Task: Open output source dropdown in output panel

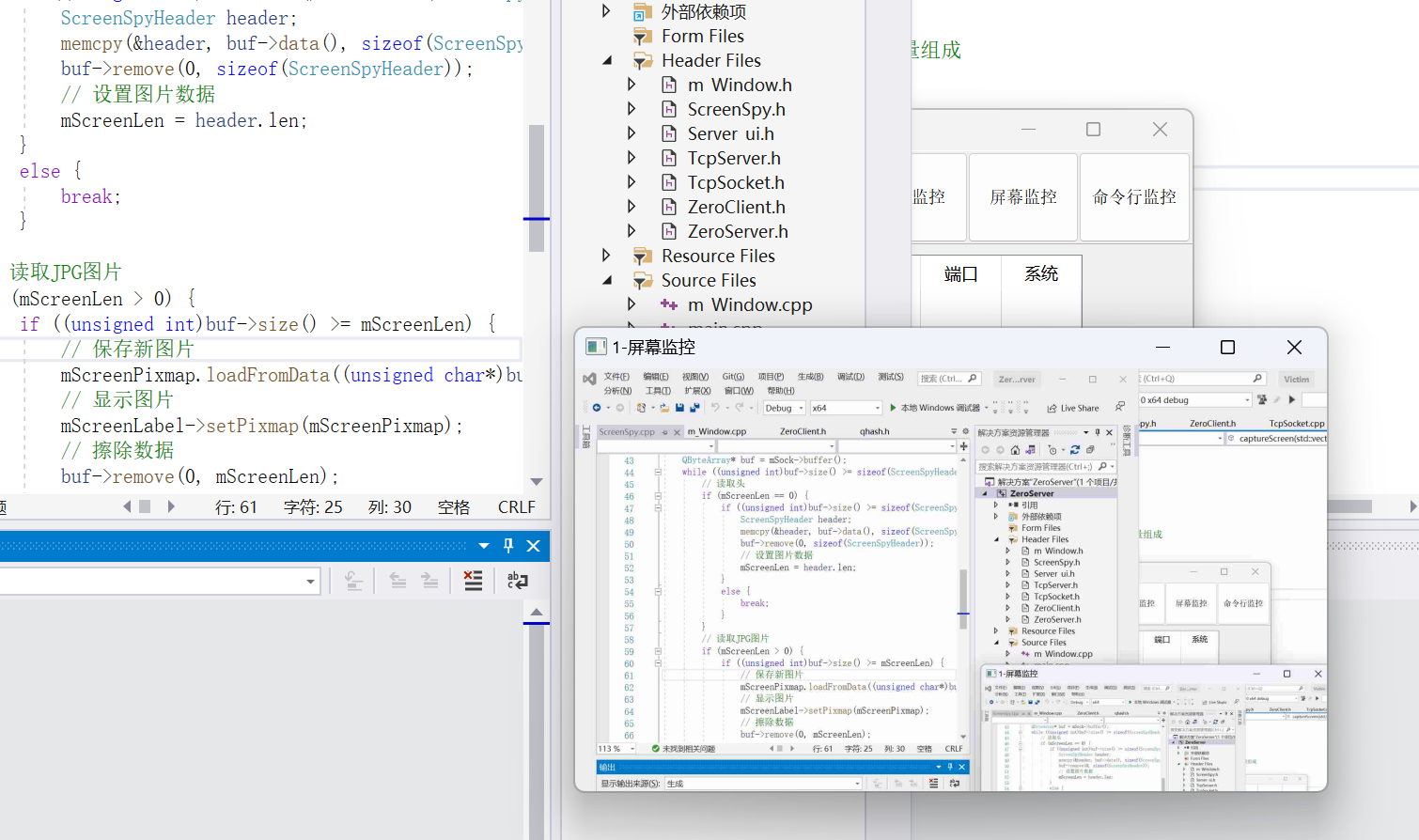Action: point(310,582)
